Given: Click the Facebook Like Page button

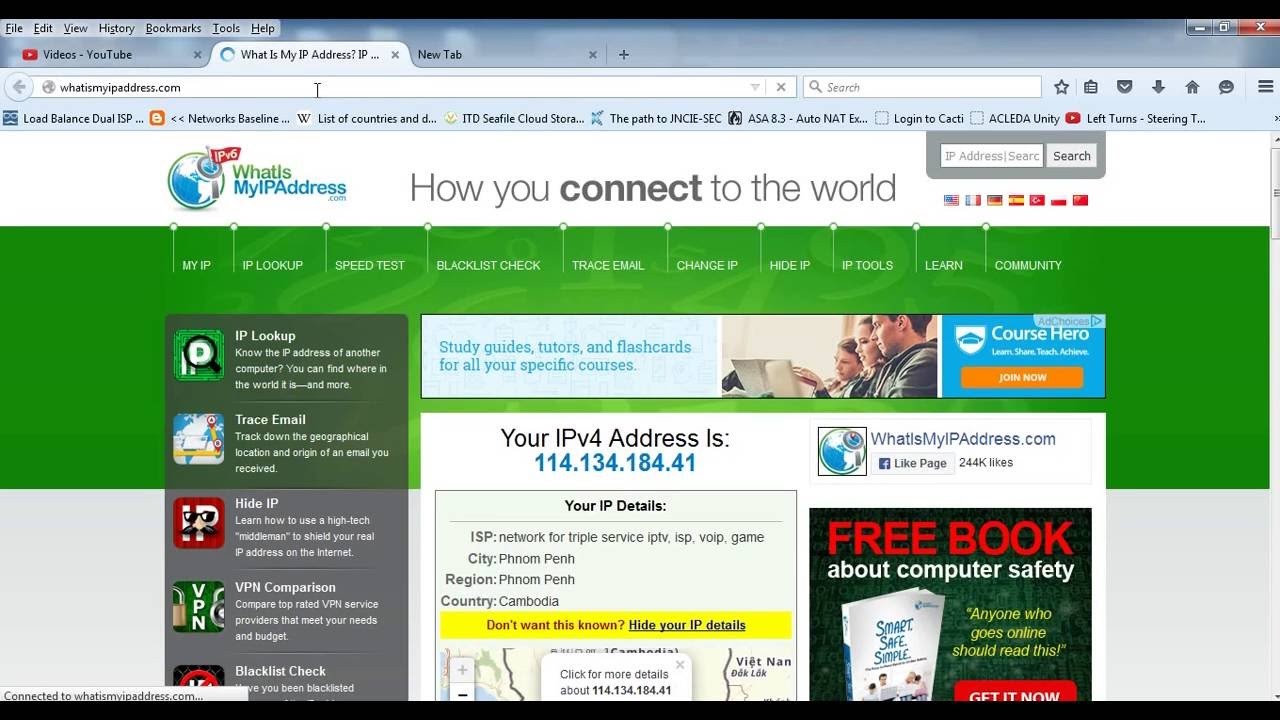Looking at the screenshot, I should pyautogui.click(x=911, y=463).
